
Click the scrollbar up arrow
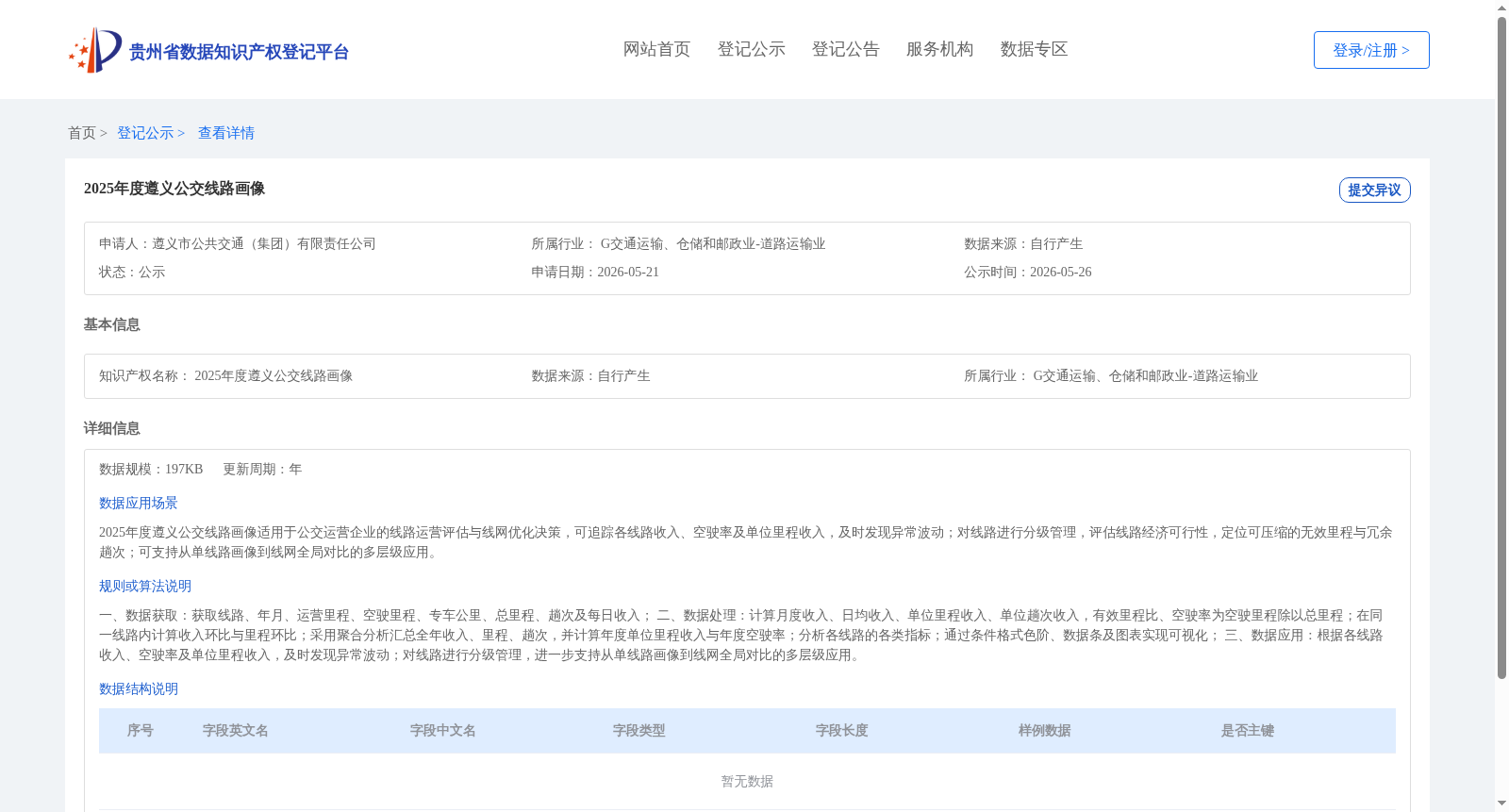pyautogui.click(x=1501, y=8)
